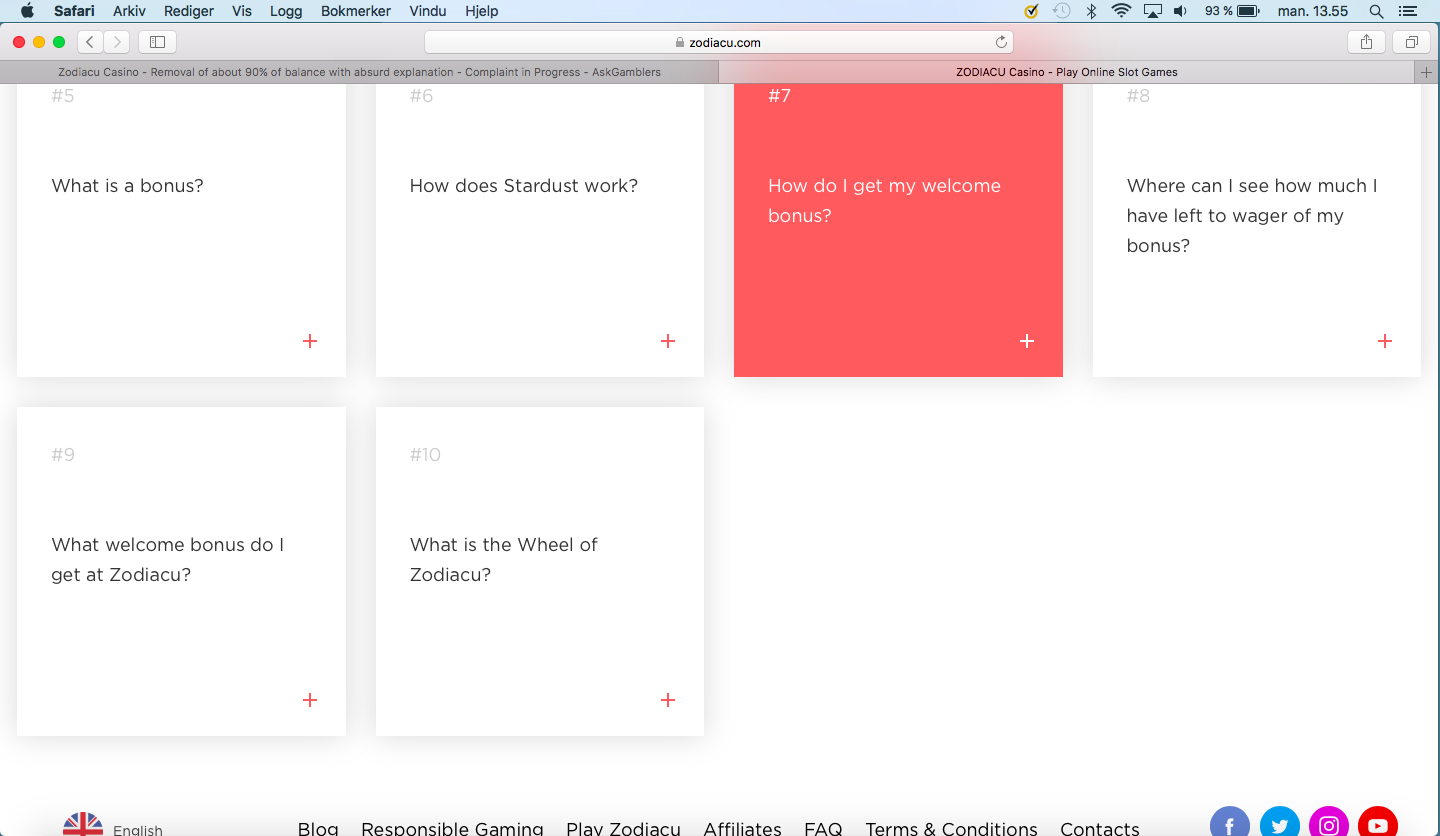Click the clock showing man. 13.55
Screen dimensions: 1440x836
pyautogui.click(x=1313, y=11)
